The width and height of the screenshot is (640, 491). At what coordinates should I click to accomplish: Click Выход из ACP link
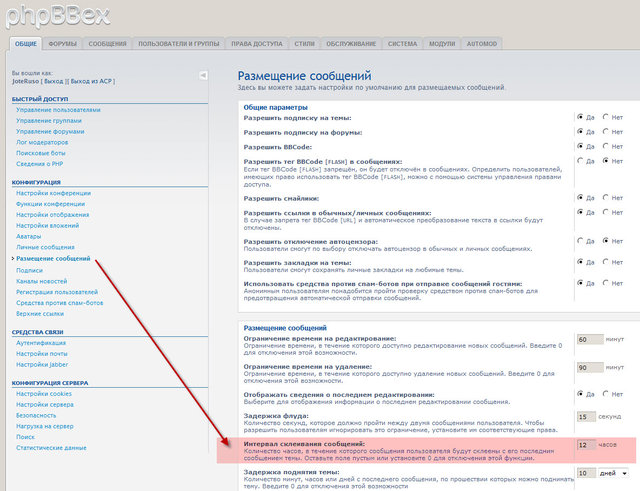(91, 81)
